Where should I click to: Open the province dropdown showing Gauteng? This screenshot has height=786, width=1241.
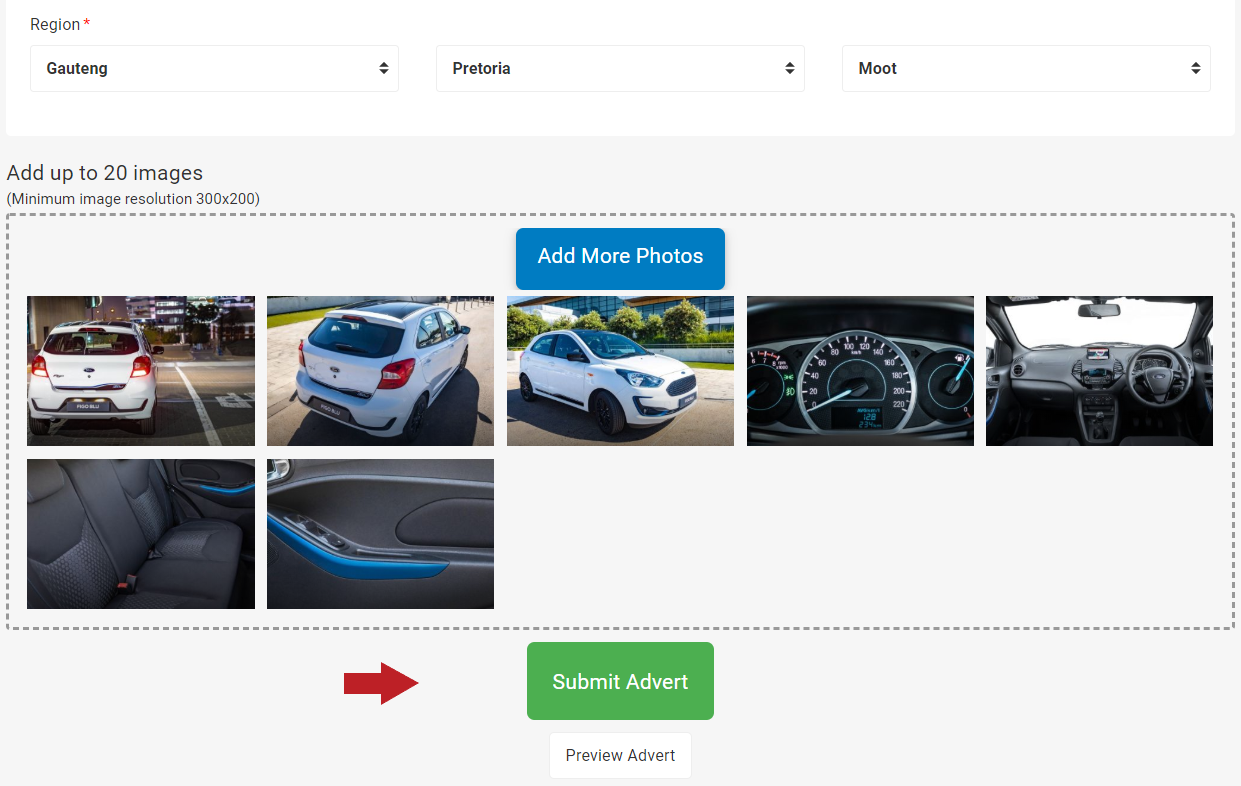pyautogui.click(x=214, y=68)
